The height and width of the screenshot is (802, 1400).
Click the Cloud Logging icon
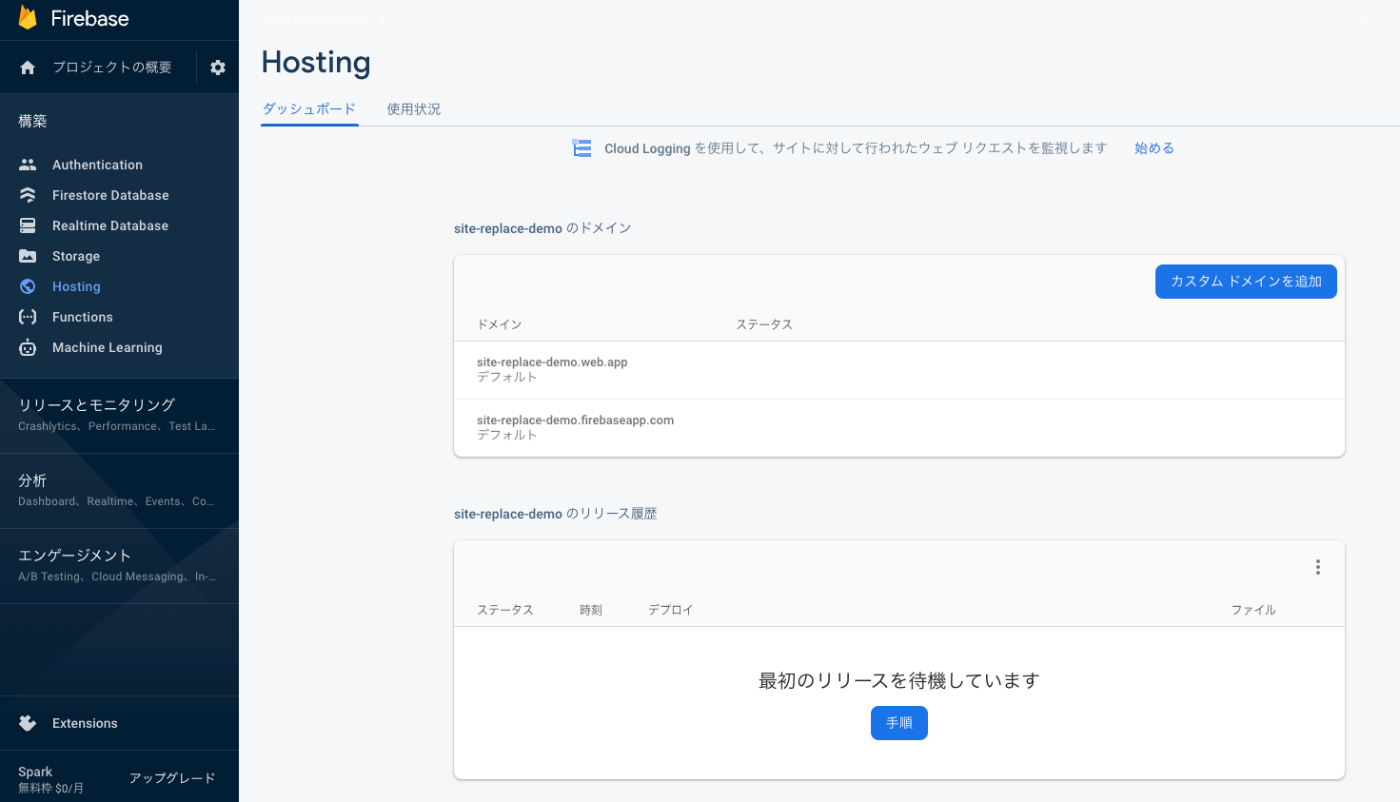(582, 148)
